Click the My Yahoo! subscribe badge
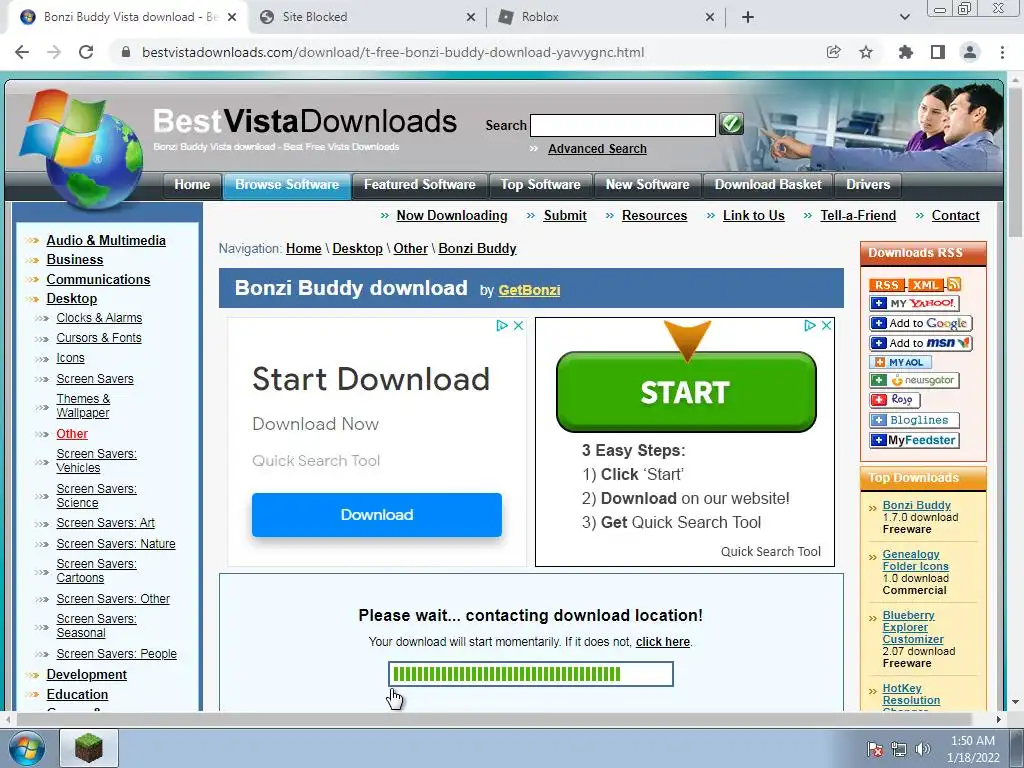 click(914, 303)
